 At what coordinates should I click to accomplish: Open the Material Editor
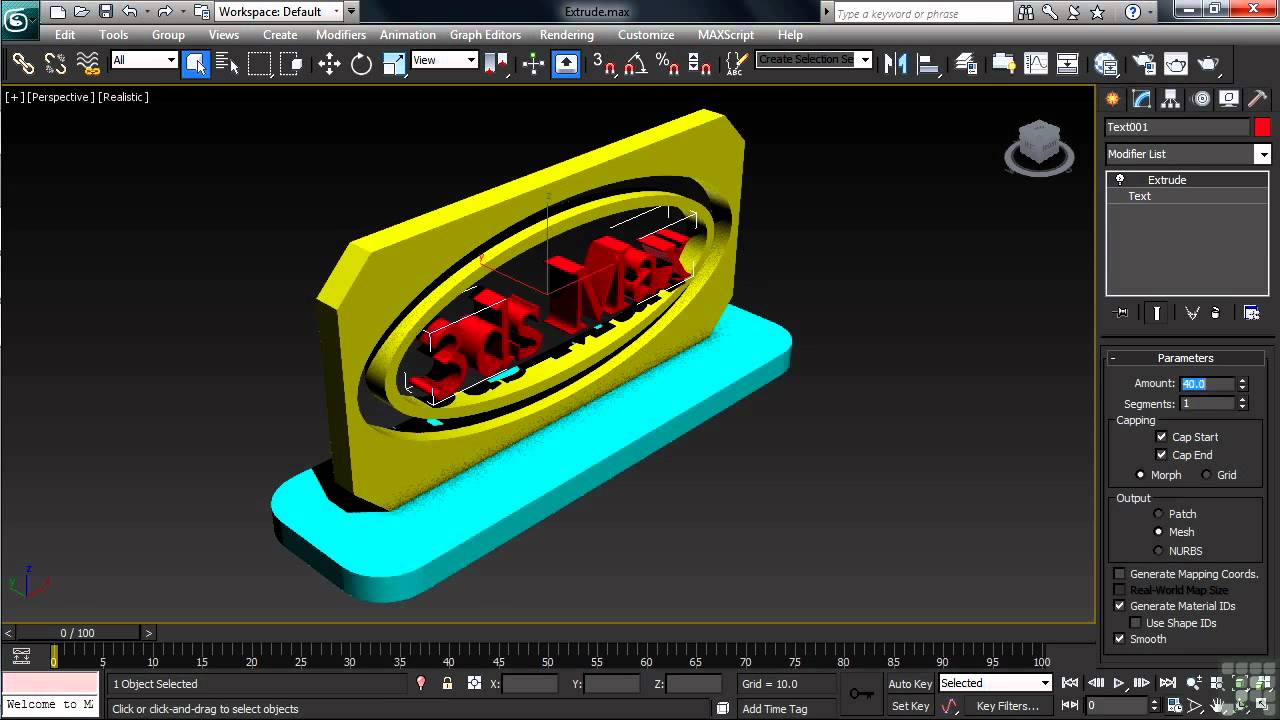pyautogui.click(x=1106, y=64)
